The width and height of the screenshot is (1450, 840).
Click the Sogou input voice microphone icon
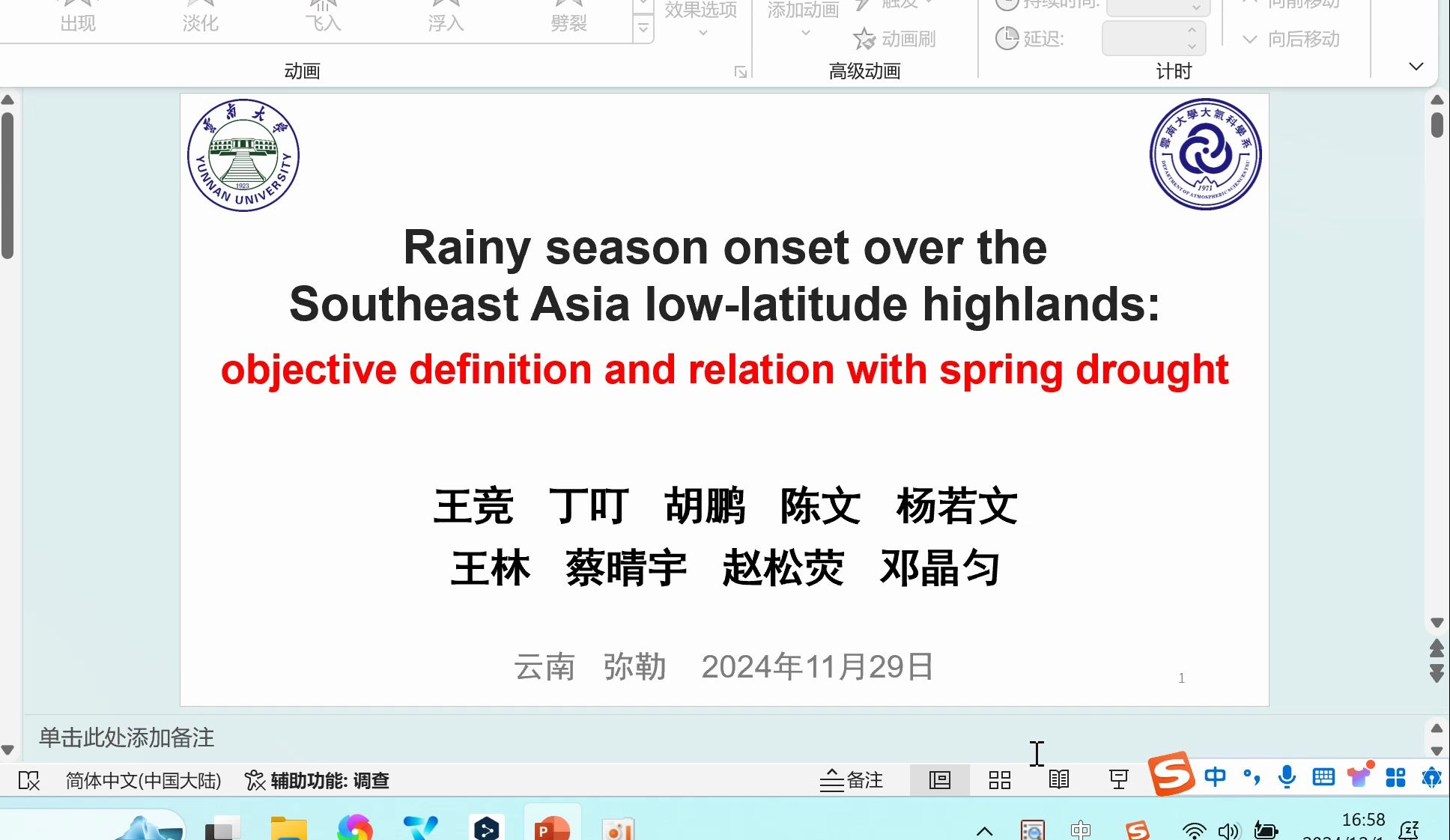[x=1287, y=777]
